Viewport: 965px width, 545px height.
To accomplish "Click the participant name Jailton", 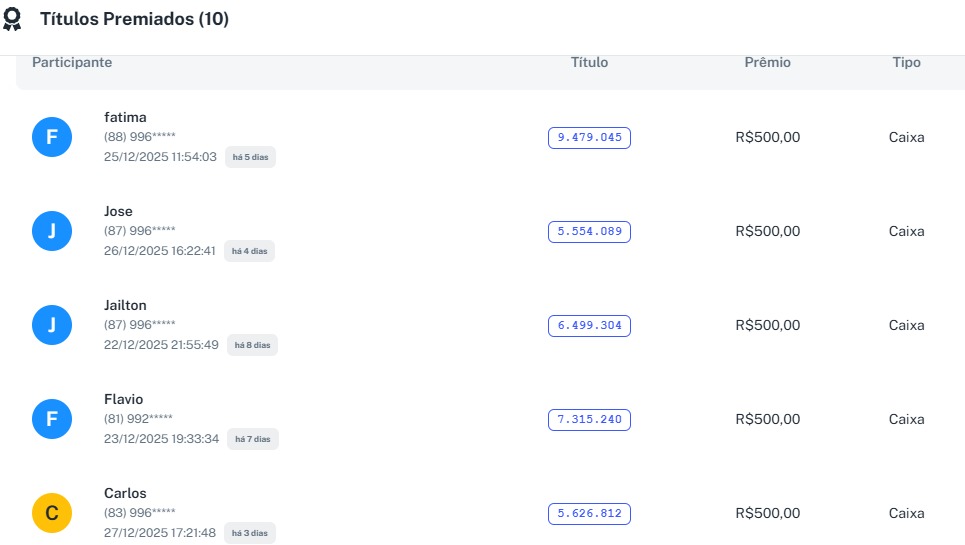I will point(125,305).
